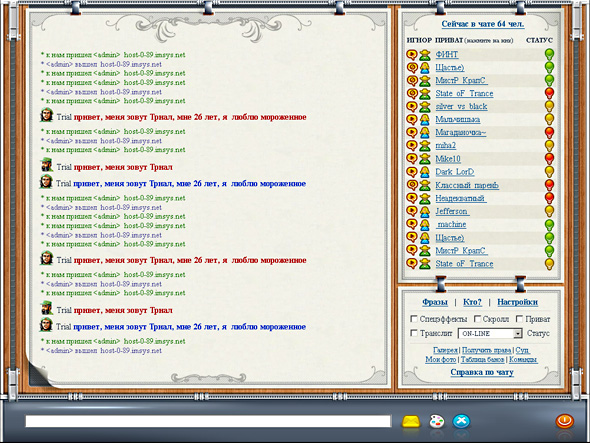Enable the Транслит checkbox
The height and width of the screenshot is (443, 590).
pos(414,333)
